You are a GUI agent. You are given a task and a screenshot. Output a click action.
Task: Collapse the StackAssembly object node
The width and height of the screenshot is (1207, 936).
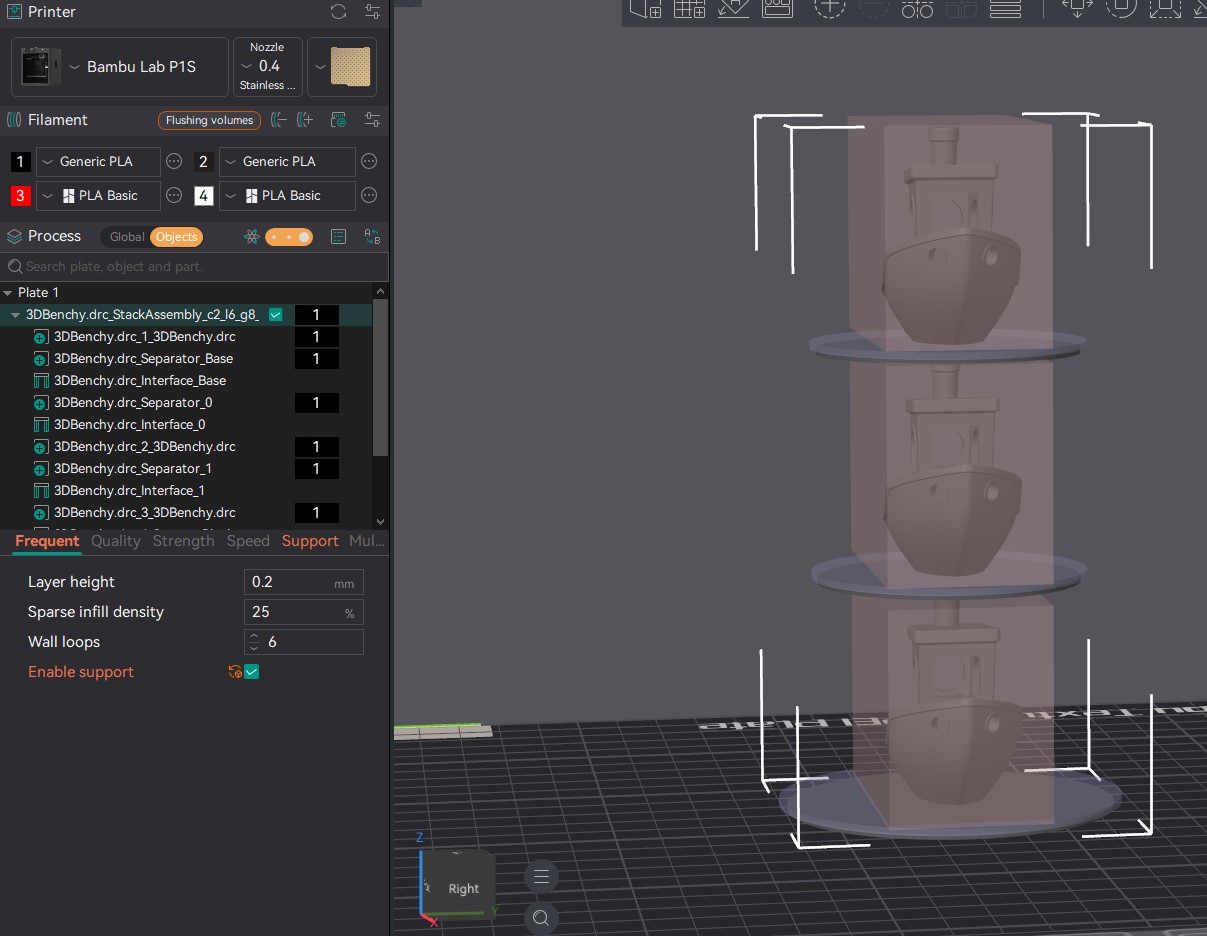point(15,315)
